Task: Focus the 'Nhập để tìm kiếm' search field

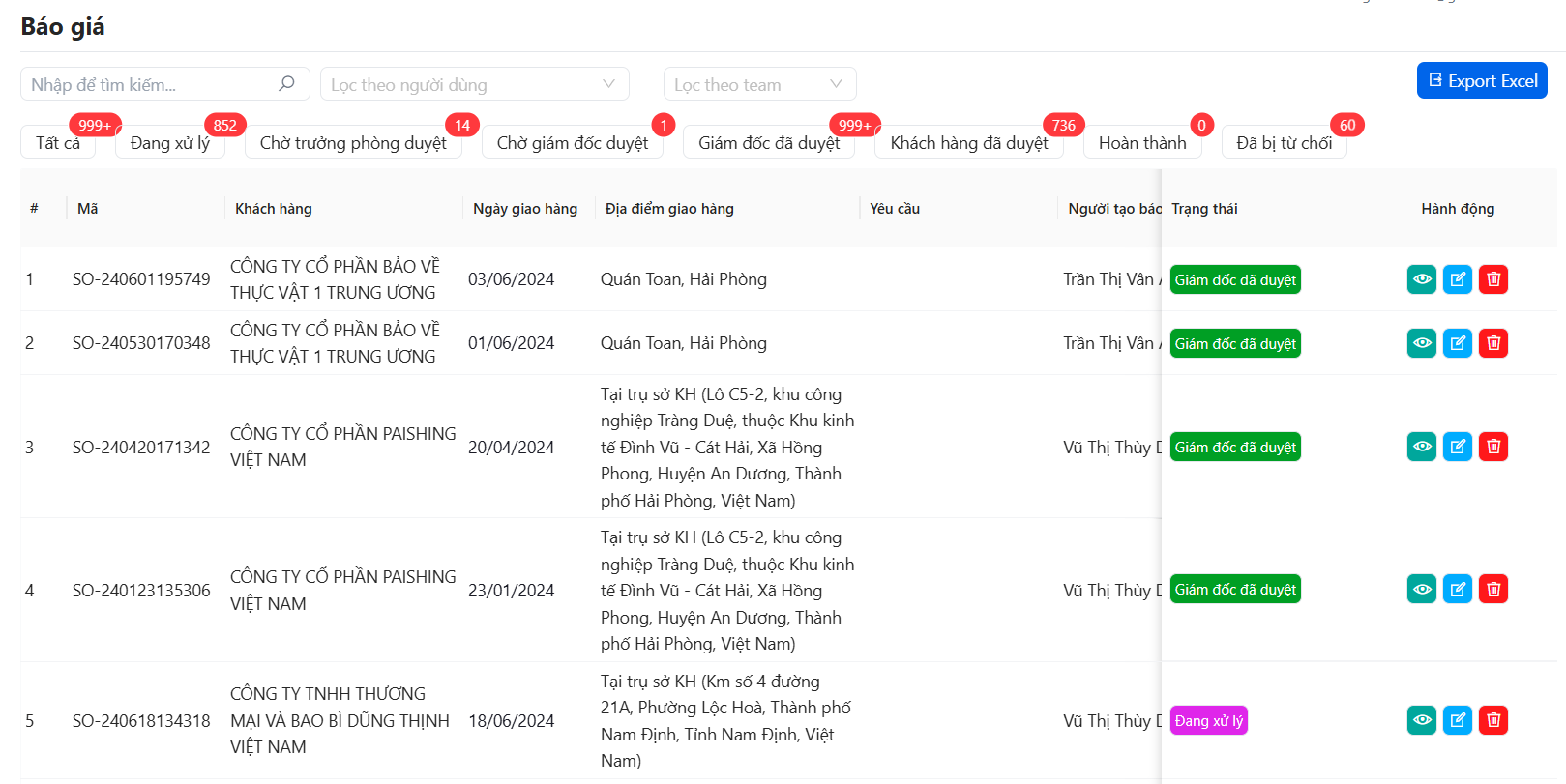Action: point(150,84)
